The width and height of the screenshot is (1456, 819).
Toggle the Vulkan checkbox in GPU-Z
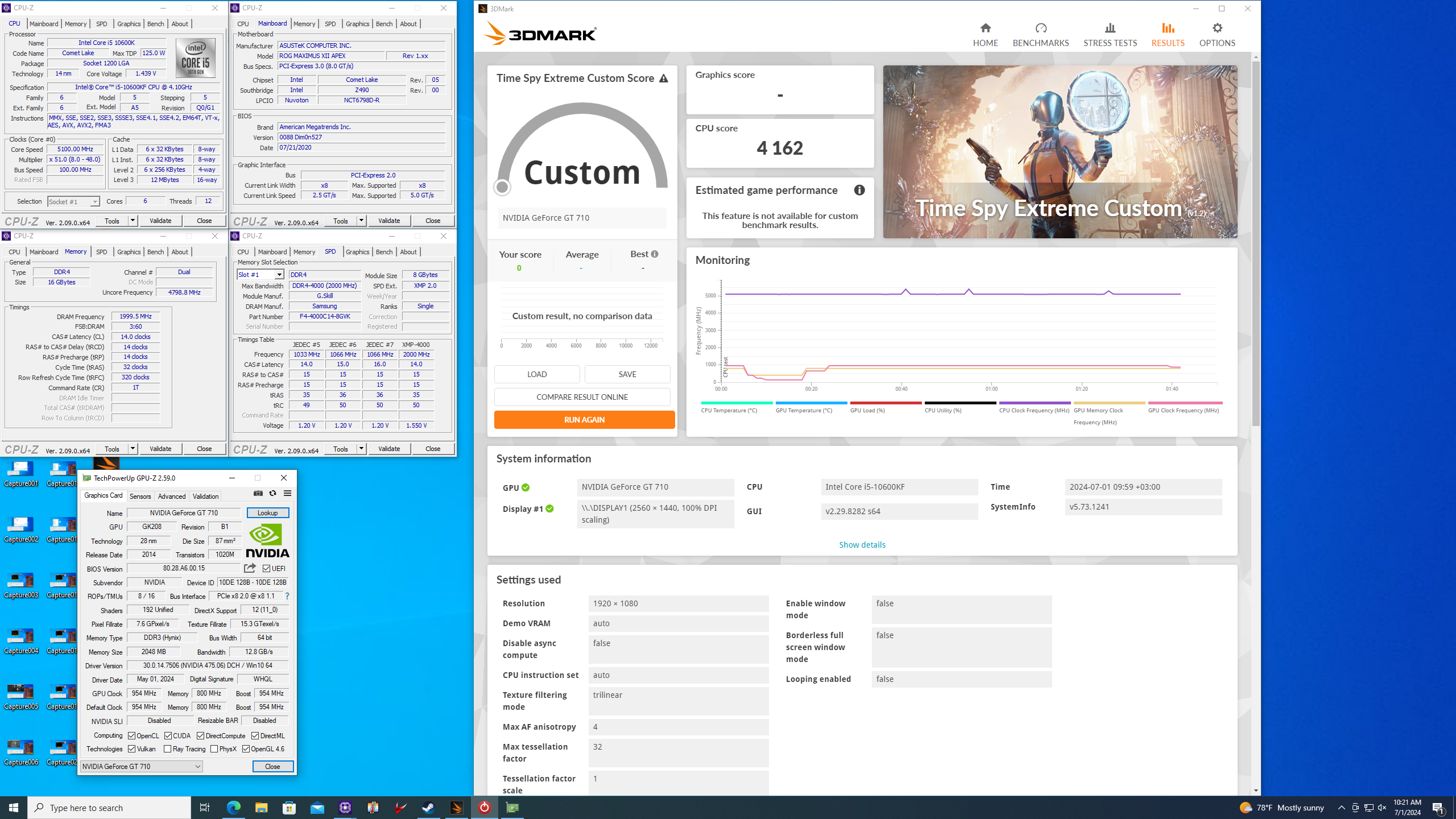point(131,749)
